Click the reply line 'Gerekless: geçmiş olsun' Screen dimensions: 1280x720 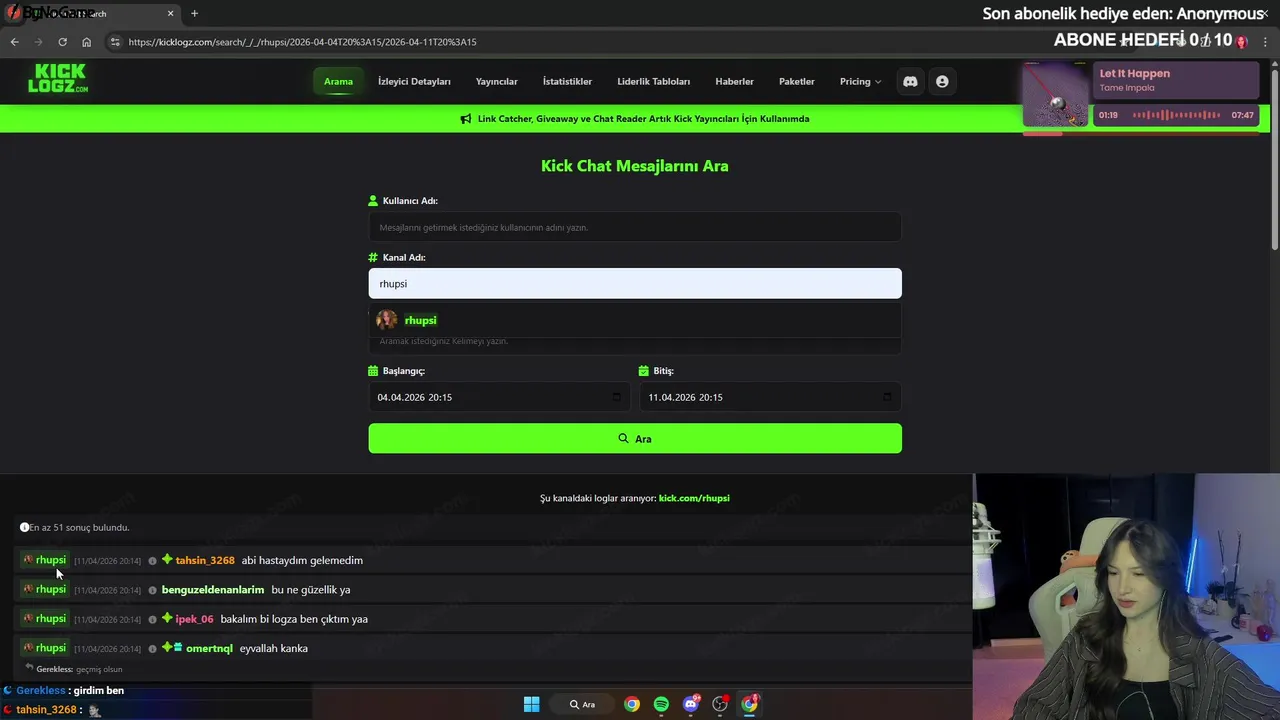pos(79,669)
